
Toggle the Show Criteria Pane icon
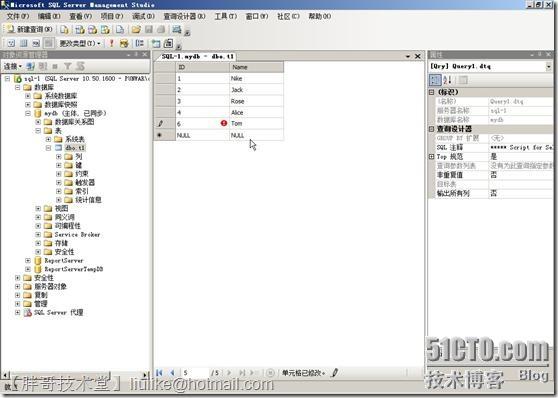pyautogui.click(x=23, y=43)
